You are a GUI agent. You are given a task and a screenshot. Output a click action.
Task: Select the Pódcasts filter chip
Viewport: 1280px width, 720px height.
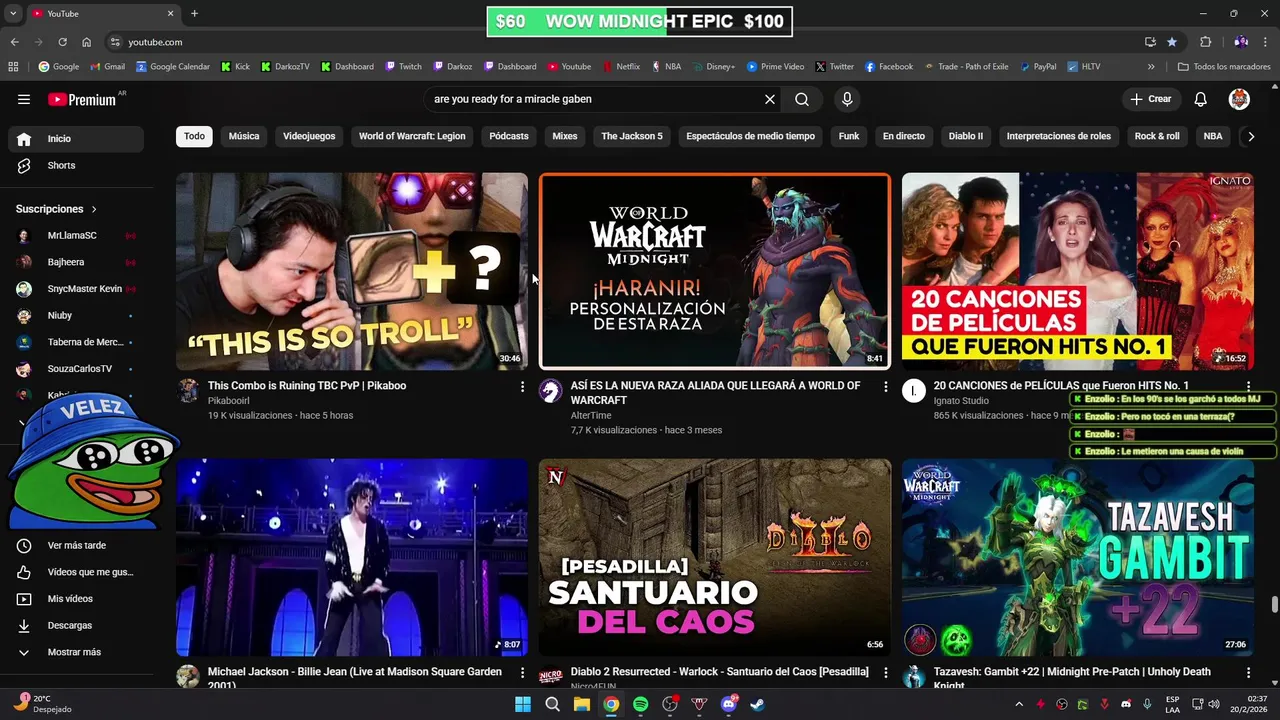click(x=509, y=136)
